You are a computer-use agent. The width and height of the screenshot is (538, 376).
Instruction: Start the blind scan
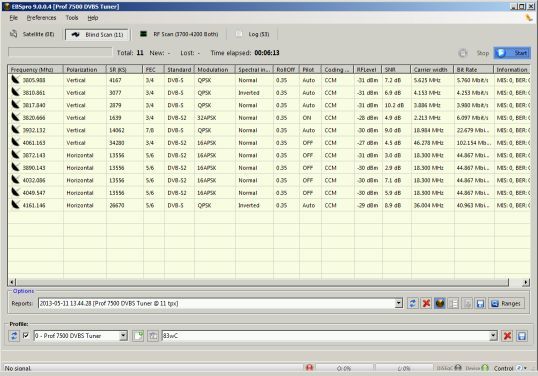tap(512, 53)
